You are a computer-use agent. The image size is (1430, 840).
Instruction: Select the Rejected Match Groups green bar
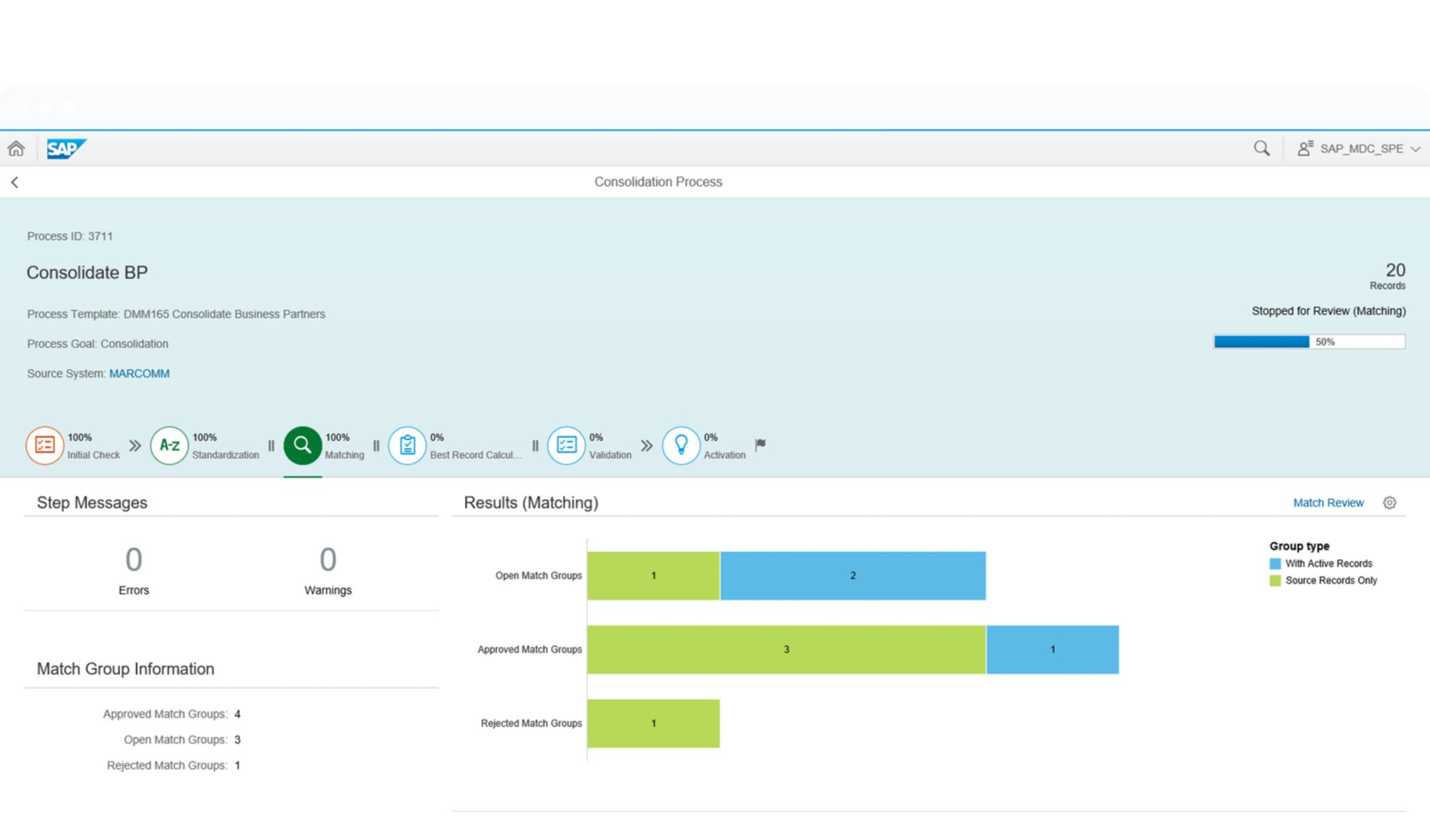tap(653, 723)
